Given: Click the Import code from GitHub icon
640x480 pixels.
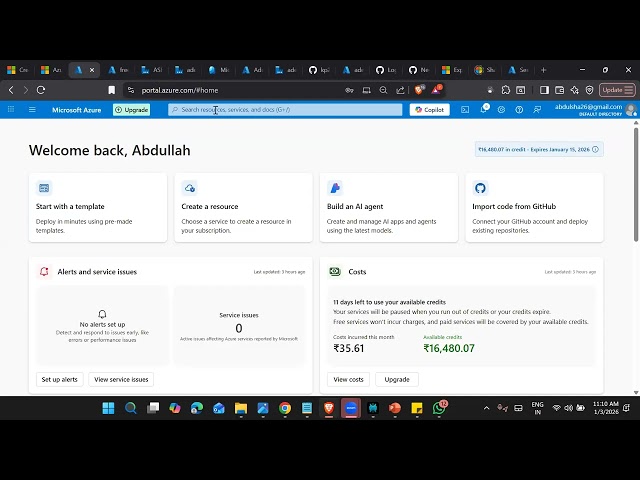Looking at the screenshot, I should tap(480, 188).
